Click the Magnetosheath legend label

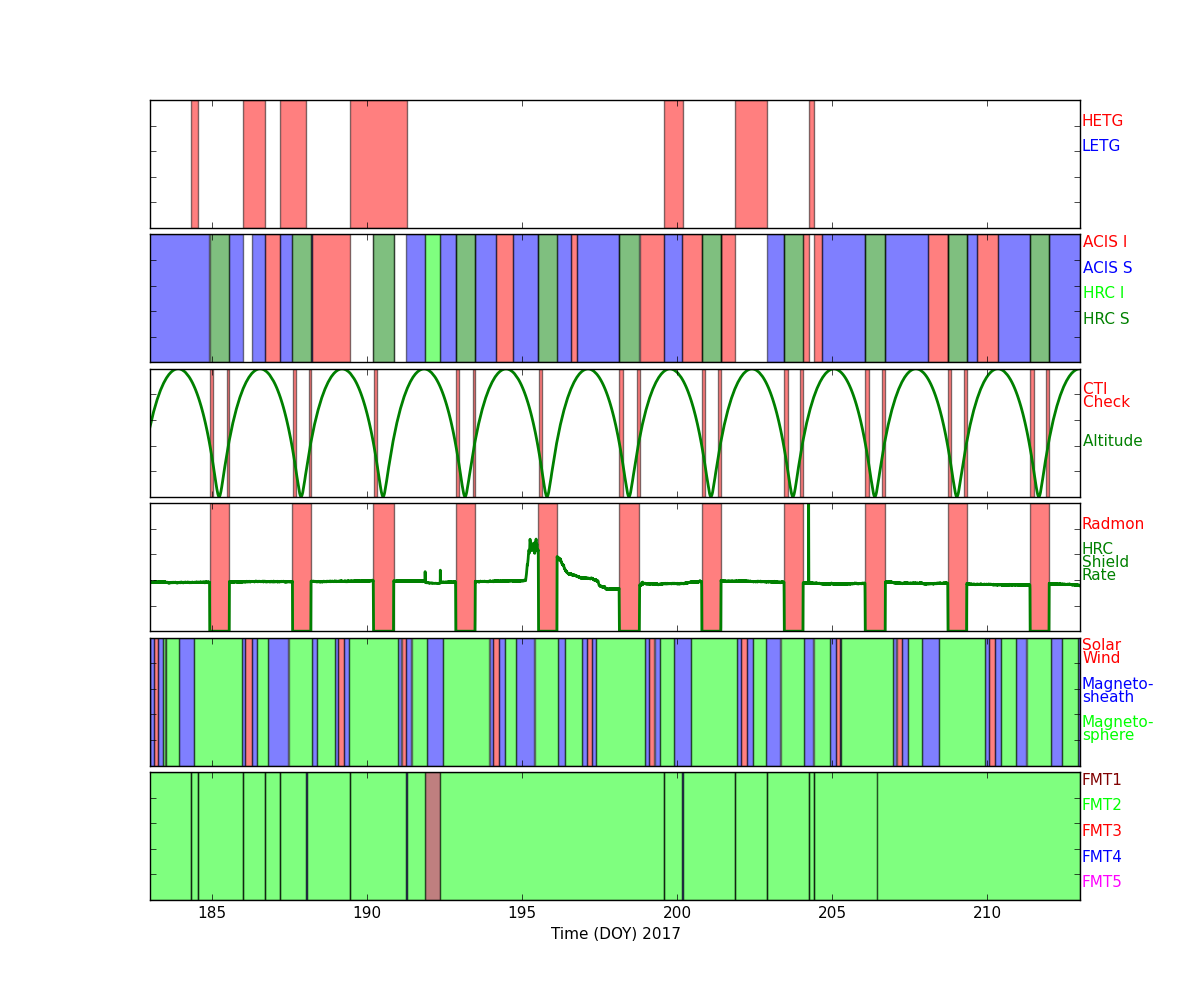pos(1117,691)
